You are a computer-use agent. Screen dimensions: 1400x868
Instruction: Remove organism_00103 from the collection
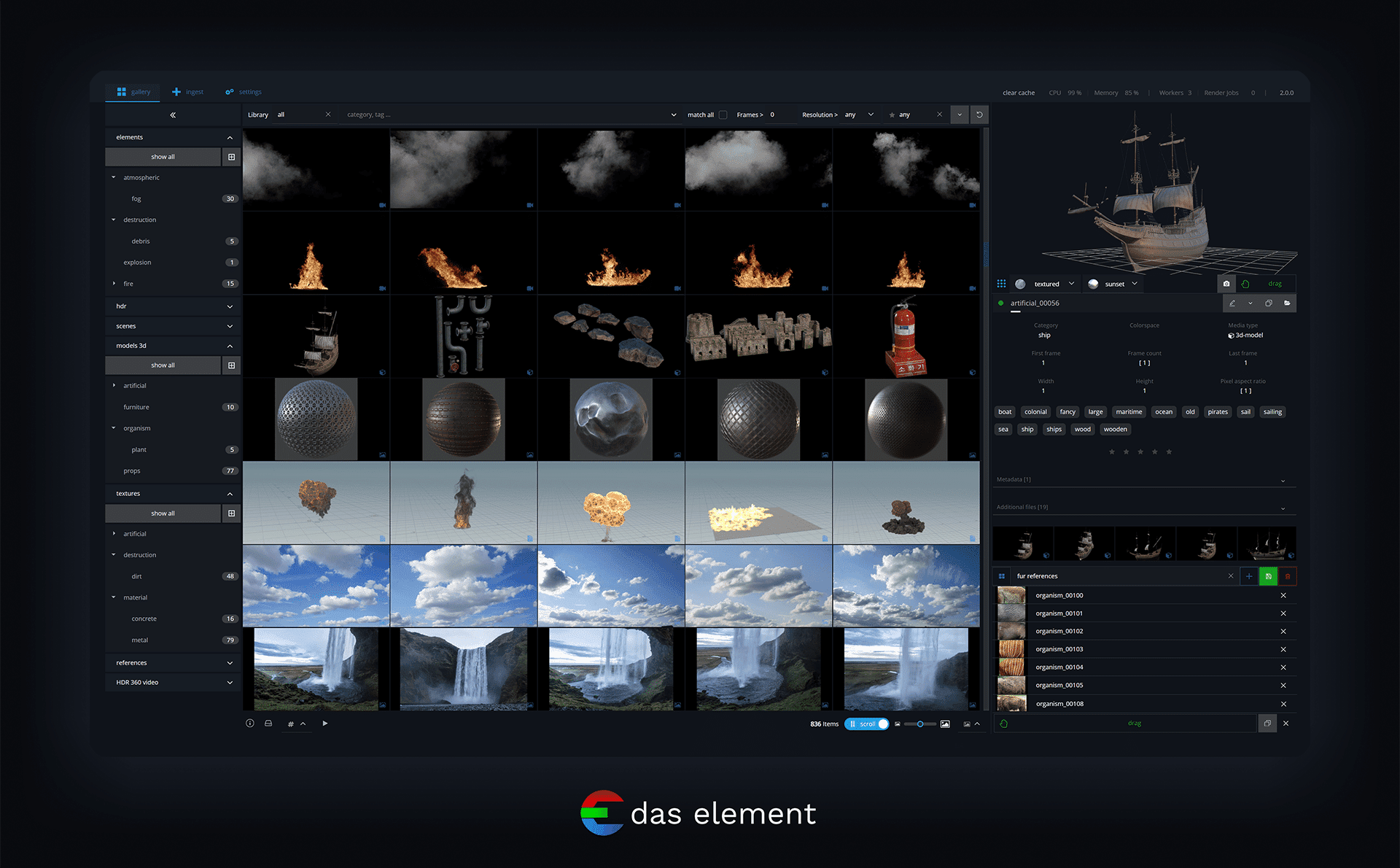point(1283,649)
